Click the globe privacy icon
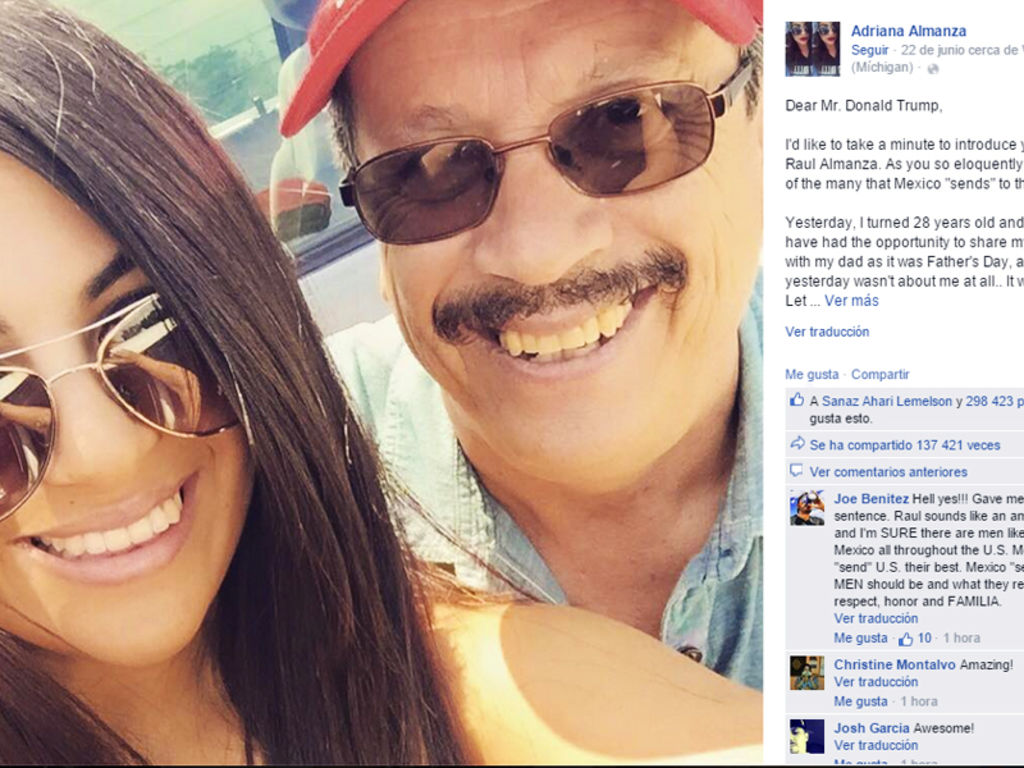This screenshot has height=768, width=1024. coord(933,69)
